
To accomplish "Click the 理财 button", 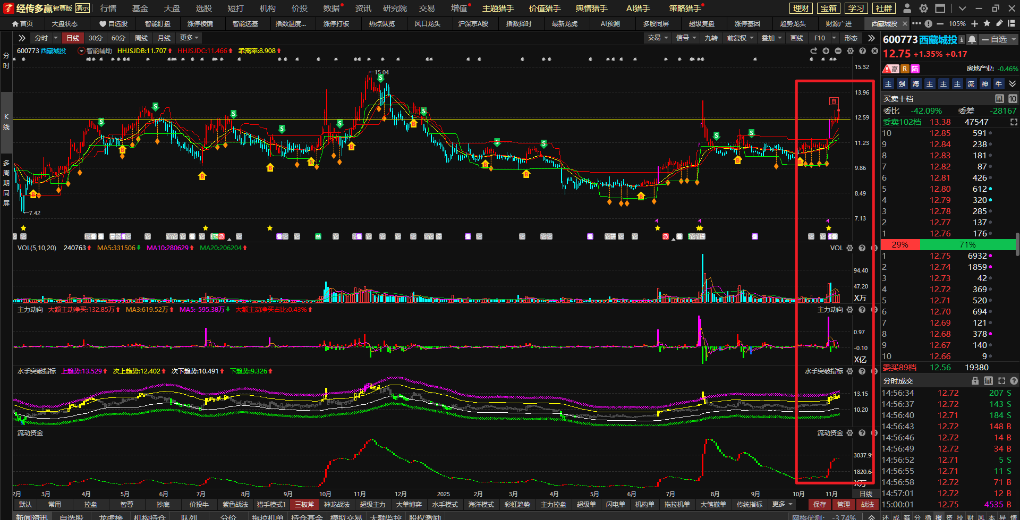I will pyautogui.click(x=801, y=8).
